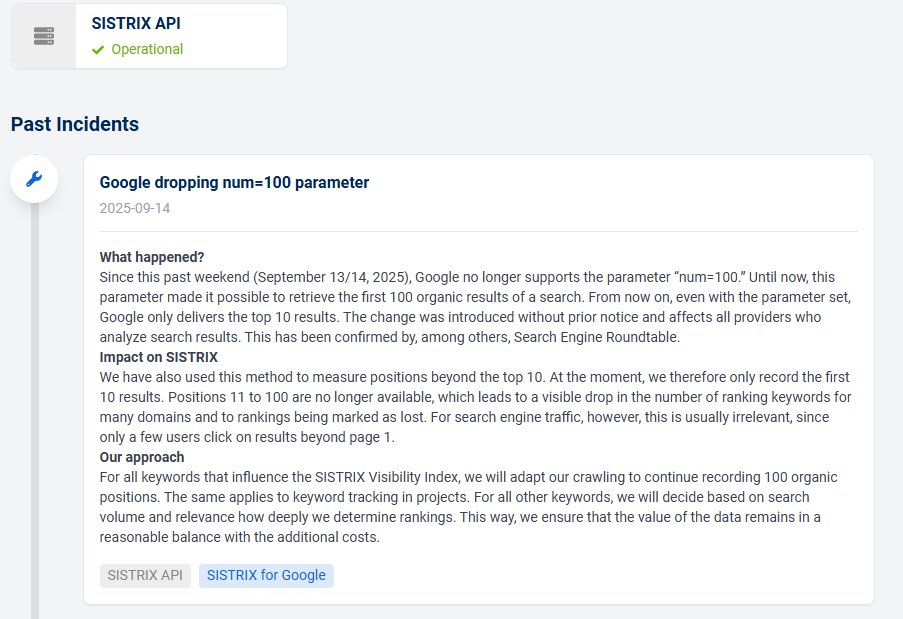Click the 'What happened?' subheading

pyautogui.click(x=152, y=257)
